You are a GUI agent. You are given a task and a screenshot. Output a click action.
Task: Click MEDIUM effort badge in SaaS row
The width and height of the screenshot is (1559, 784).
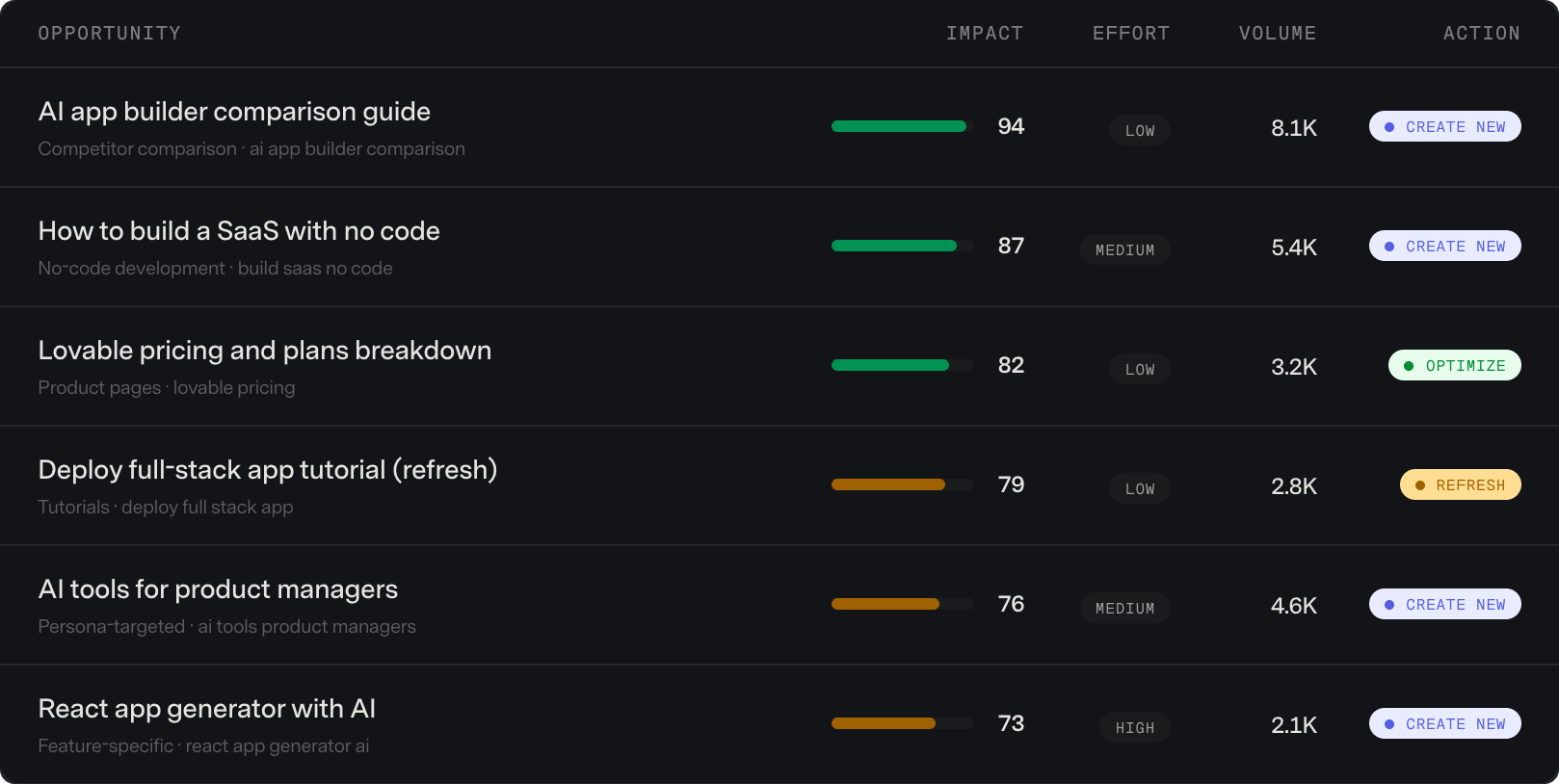click(x=1124, y=249)
